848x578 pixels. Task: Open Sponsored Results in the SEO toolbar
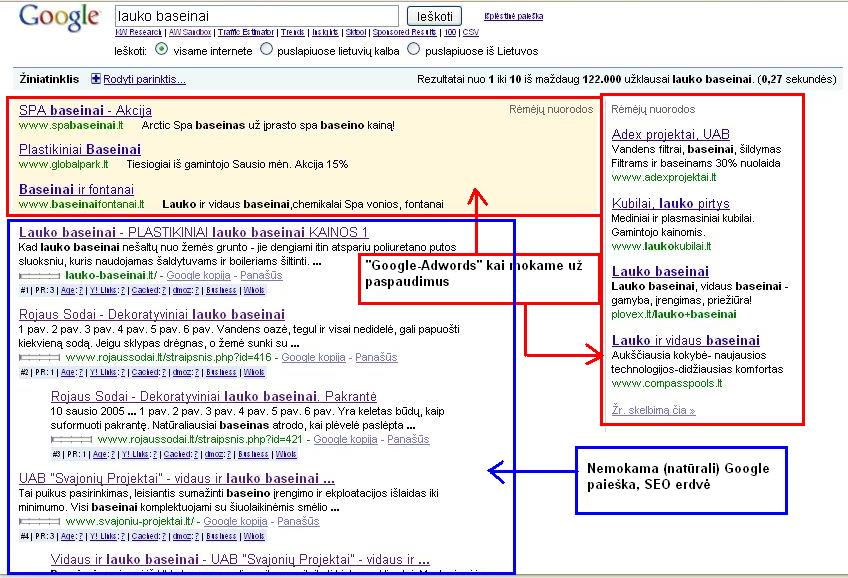405,32
